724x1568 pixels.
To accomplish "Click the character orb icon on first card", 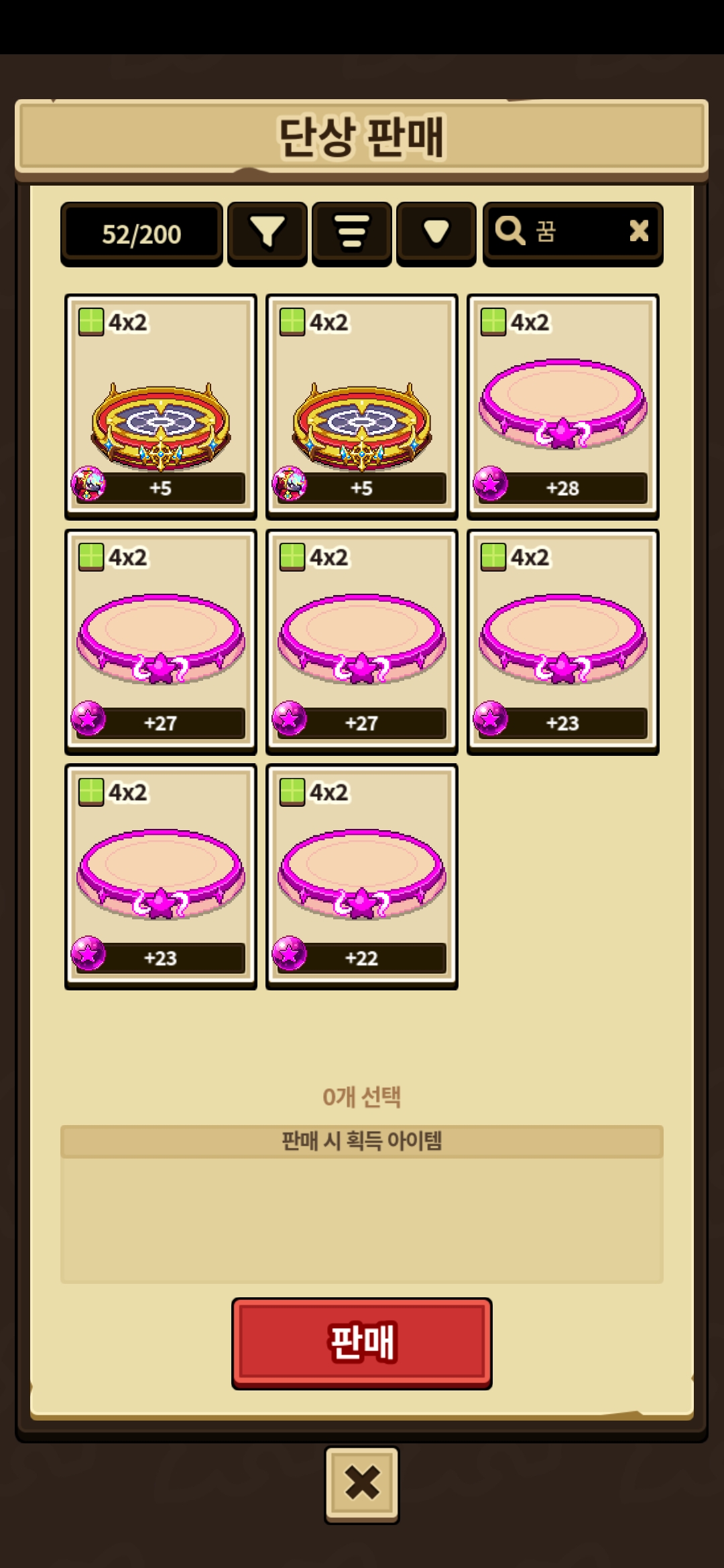I will 88,483.
